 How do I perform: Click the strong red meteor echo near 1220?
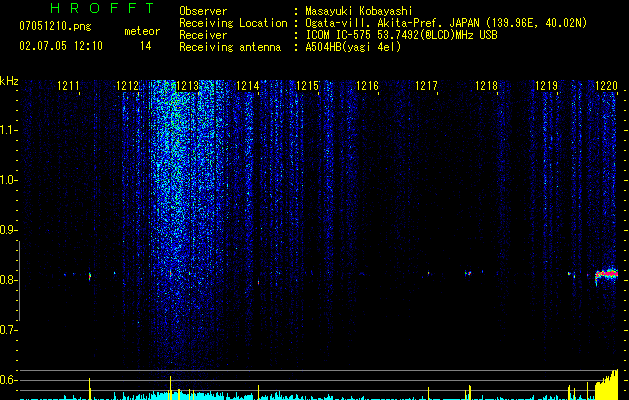(x=606, y=274)
